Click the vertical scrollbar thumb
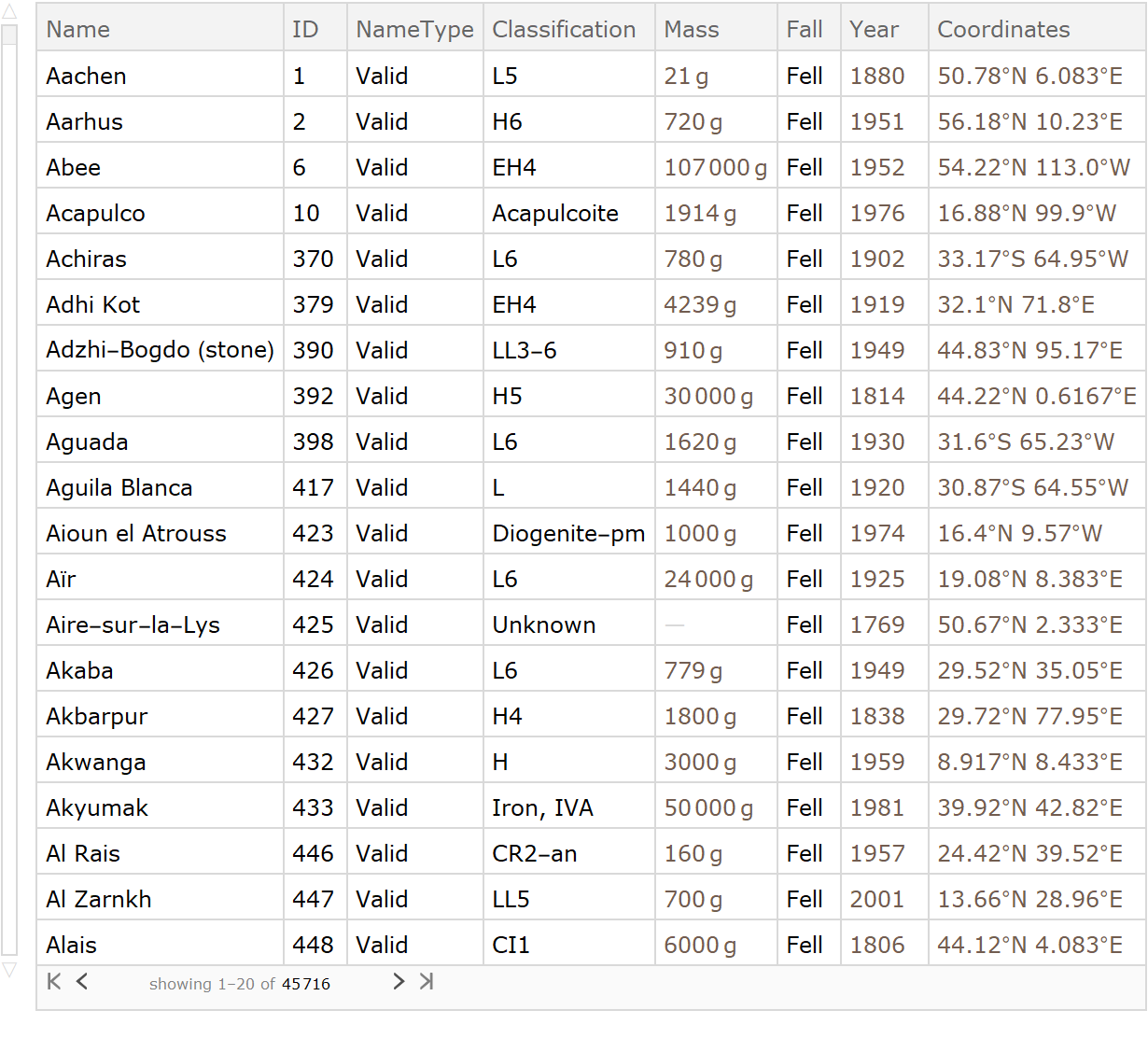 9,35
